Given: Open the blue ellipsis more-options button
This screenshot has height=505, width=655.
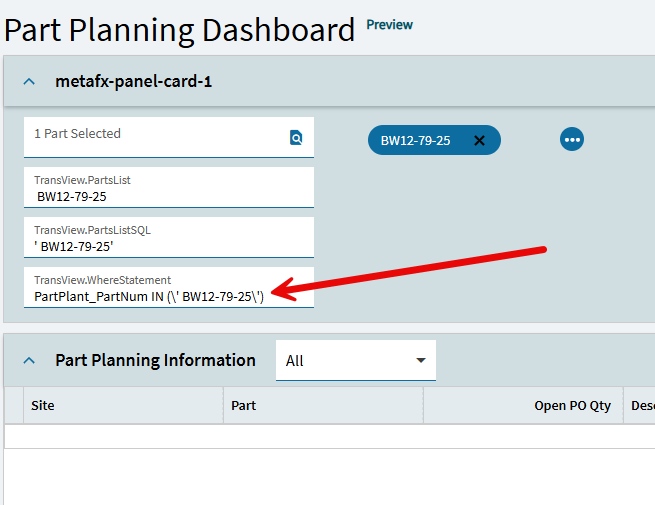Looking at the screenshot, I should [572, 140].
